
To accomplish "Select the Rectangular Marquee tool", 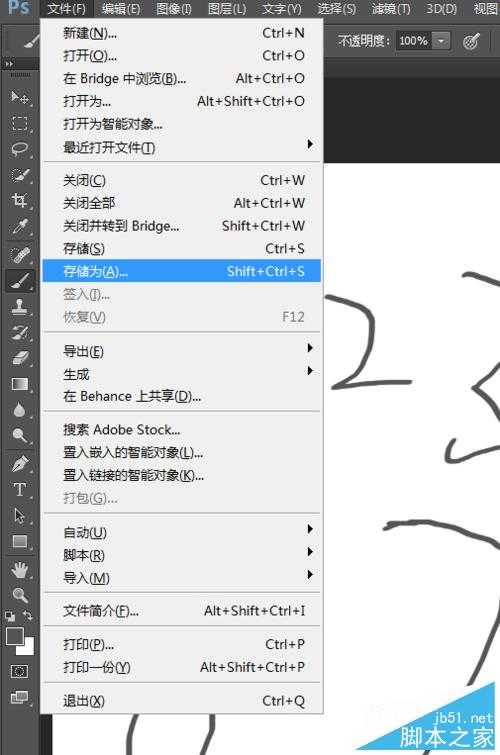I will (19, 123).
